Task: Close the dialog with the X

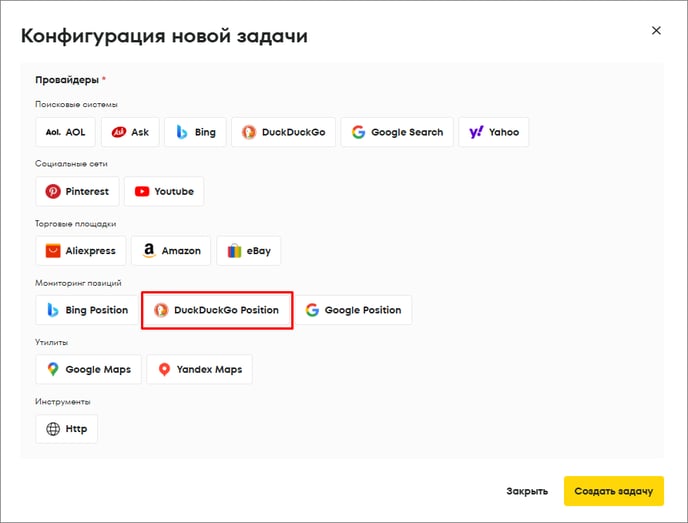Action: [656, 31]
